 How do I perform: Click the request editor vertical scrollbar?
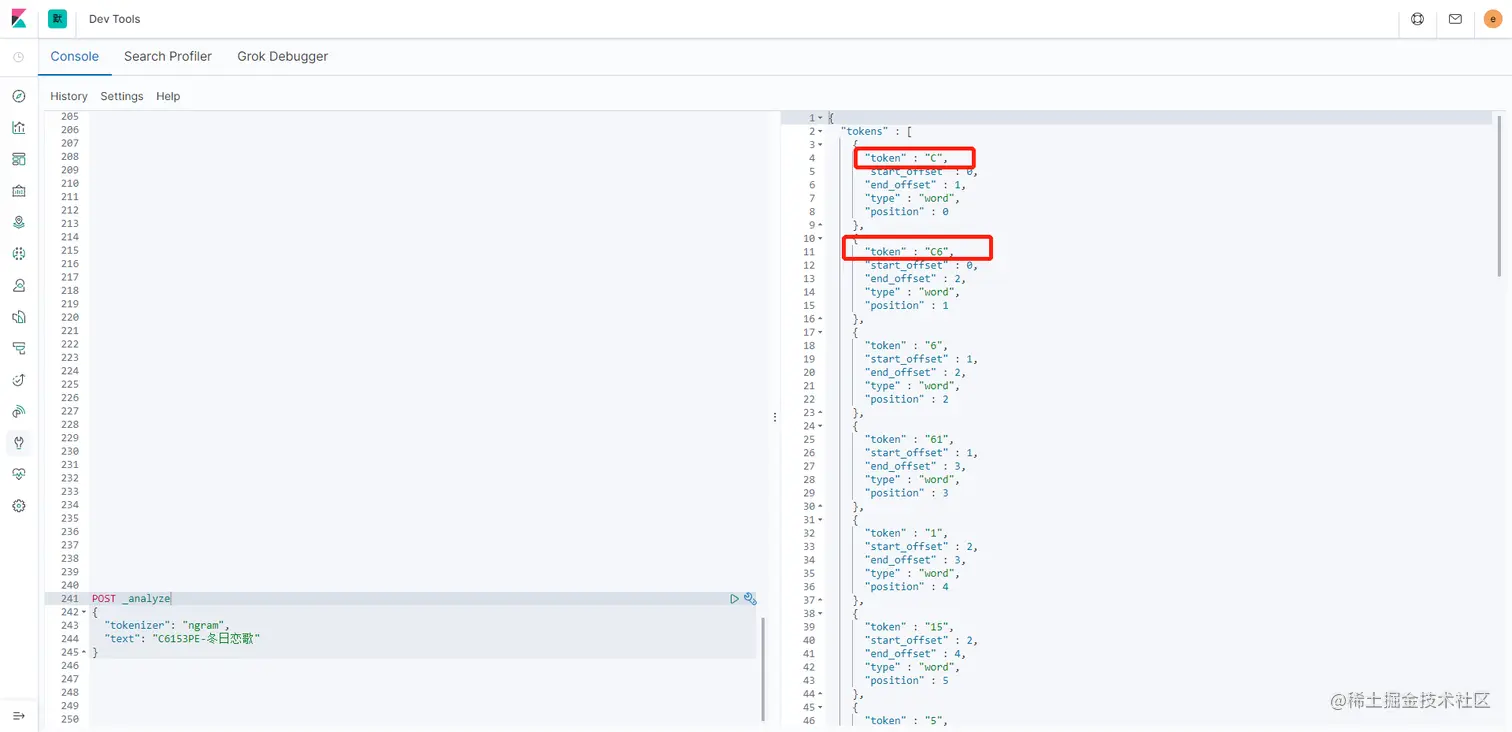pyautogui.click(x=762, y=668)
